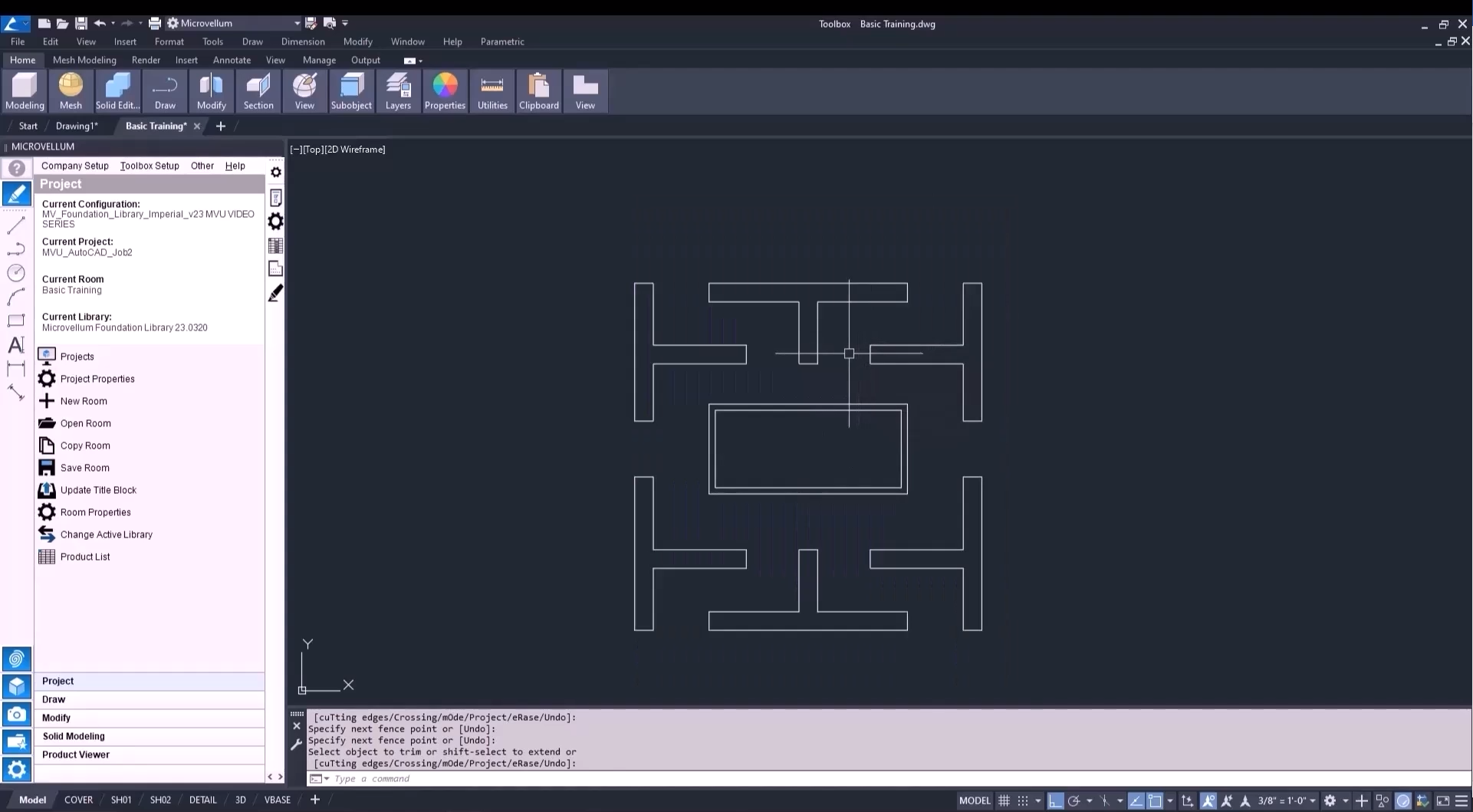Toggle isometric drafting in status bar
This screenshot has height=812, width=1473.
(x=1104, y=800)
